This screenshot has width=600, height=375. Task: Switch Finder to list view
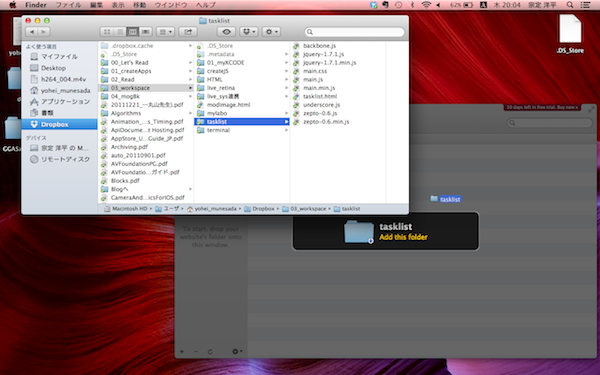coord(120,32)
